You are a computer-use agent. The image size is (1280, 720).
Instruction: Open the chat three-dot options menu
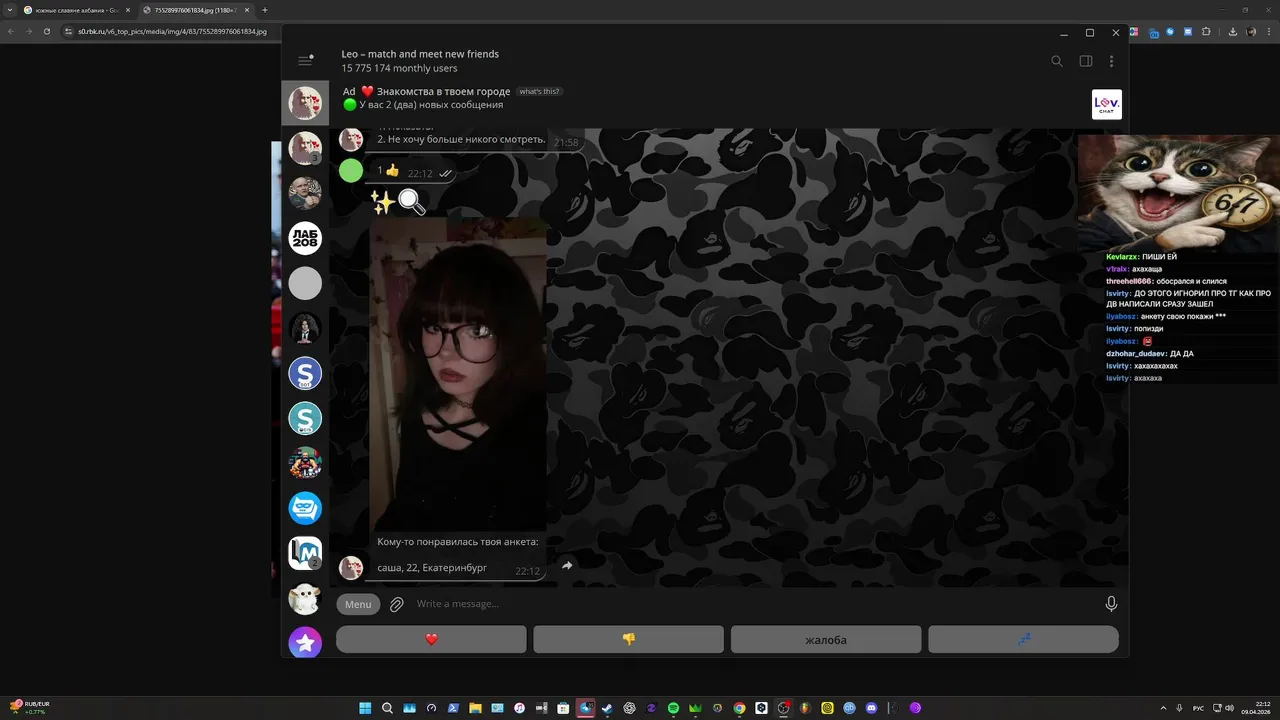[x=1111, y=61]
